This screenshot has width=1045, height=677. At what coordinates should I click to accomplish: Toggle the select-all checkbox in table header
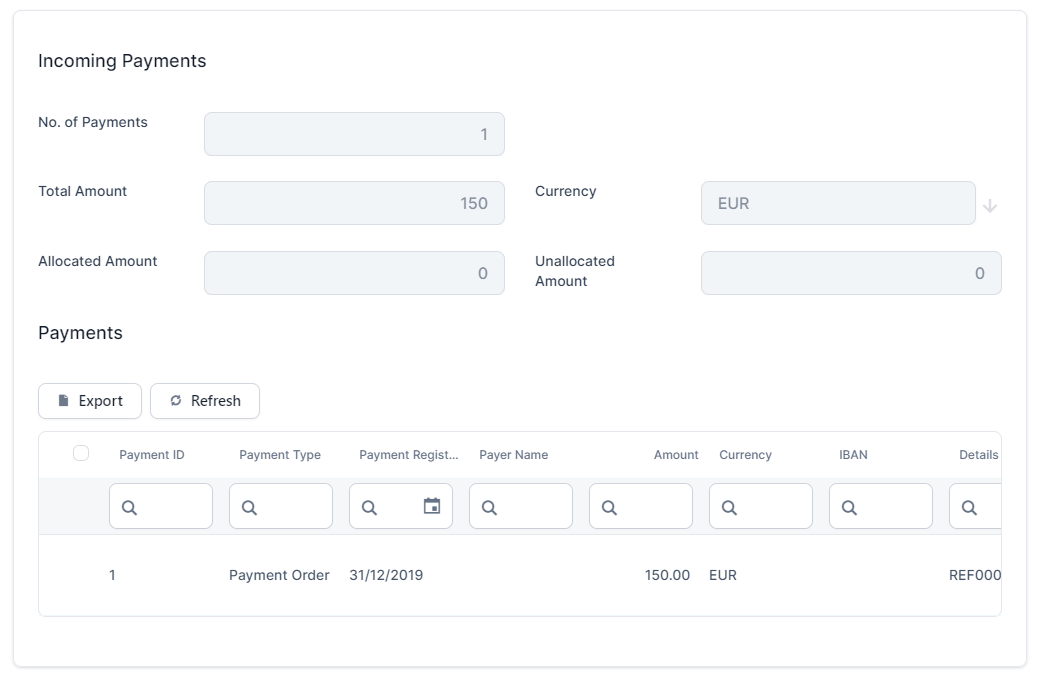81,454
